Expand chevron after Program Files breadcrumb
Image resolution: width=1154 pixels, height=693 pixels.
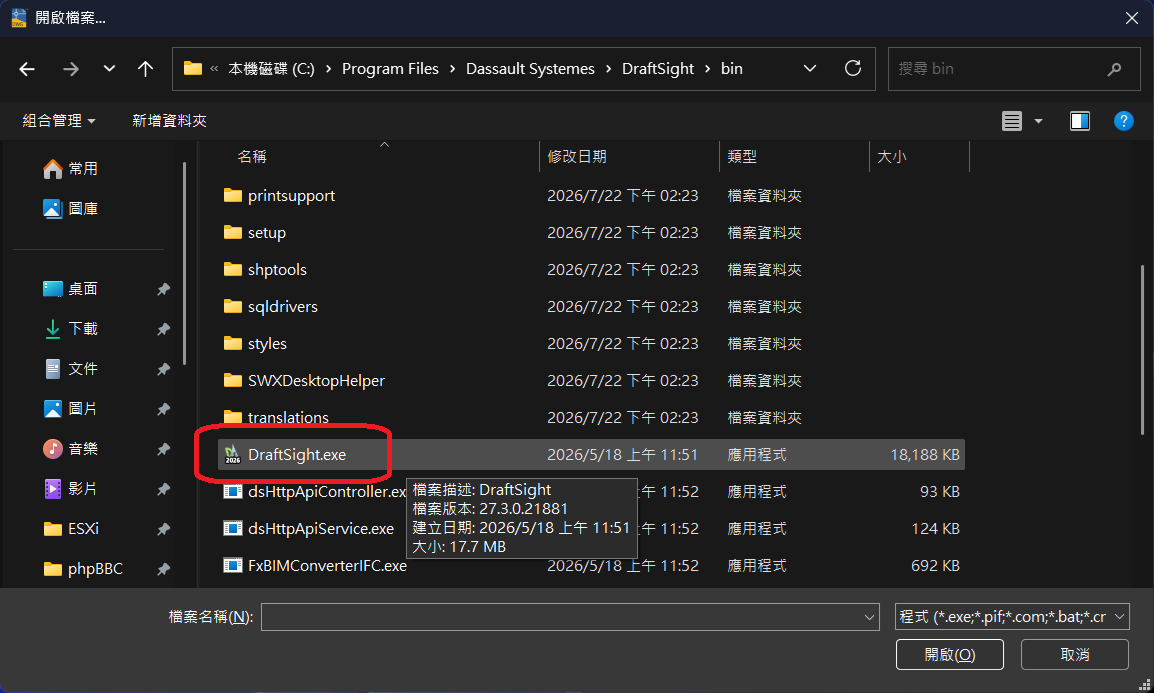point(452,68)
